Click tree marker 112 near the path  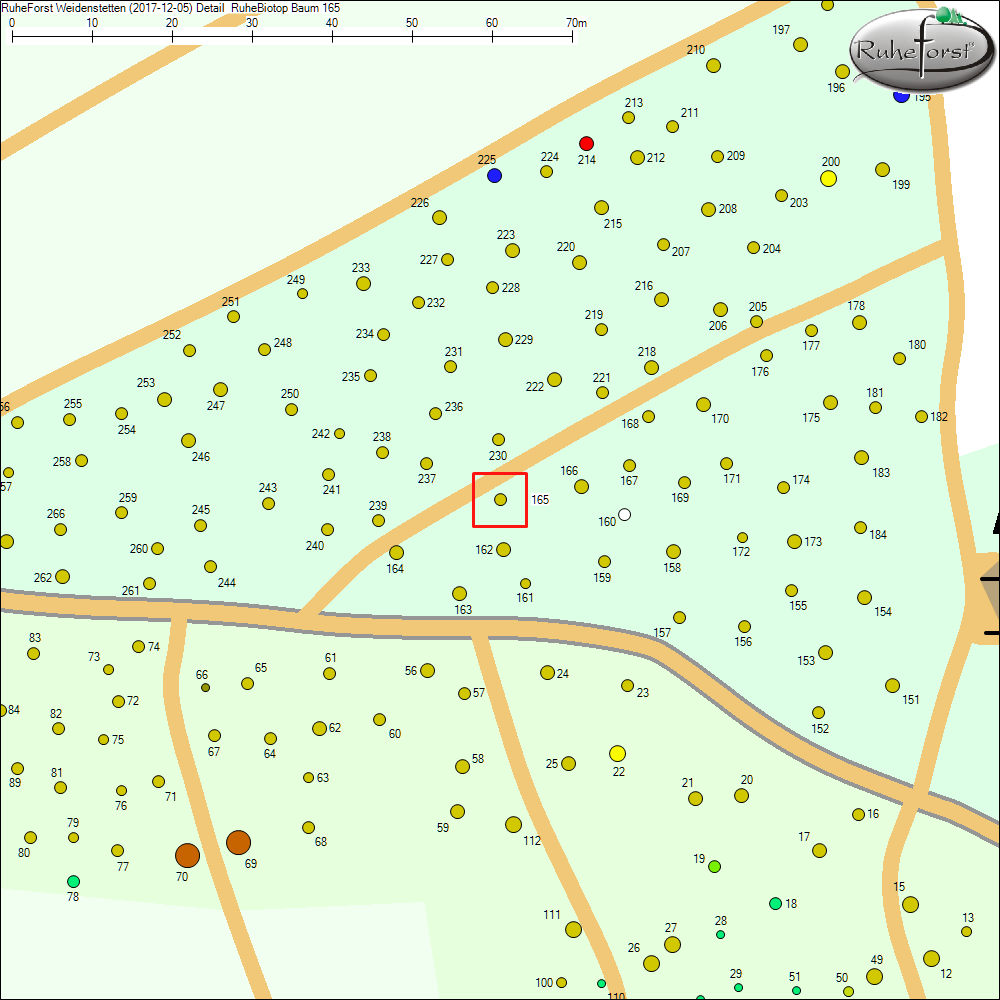click(x=513, y=824)
